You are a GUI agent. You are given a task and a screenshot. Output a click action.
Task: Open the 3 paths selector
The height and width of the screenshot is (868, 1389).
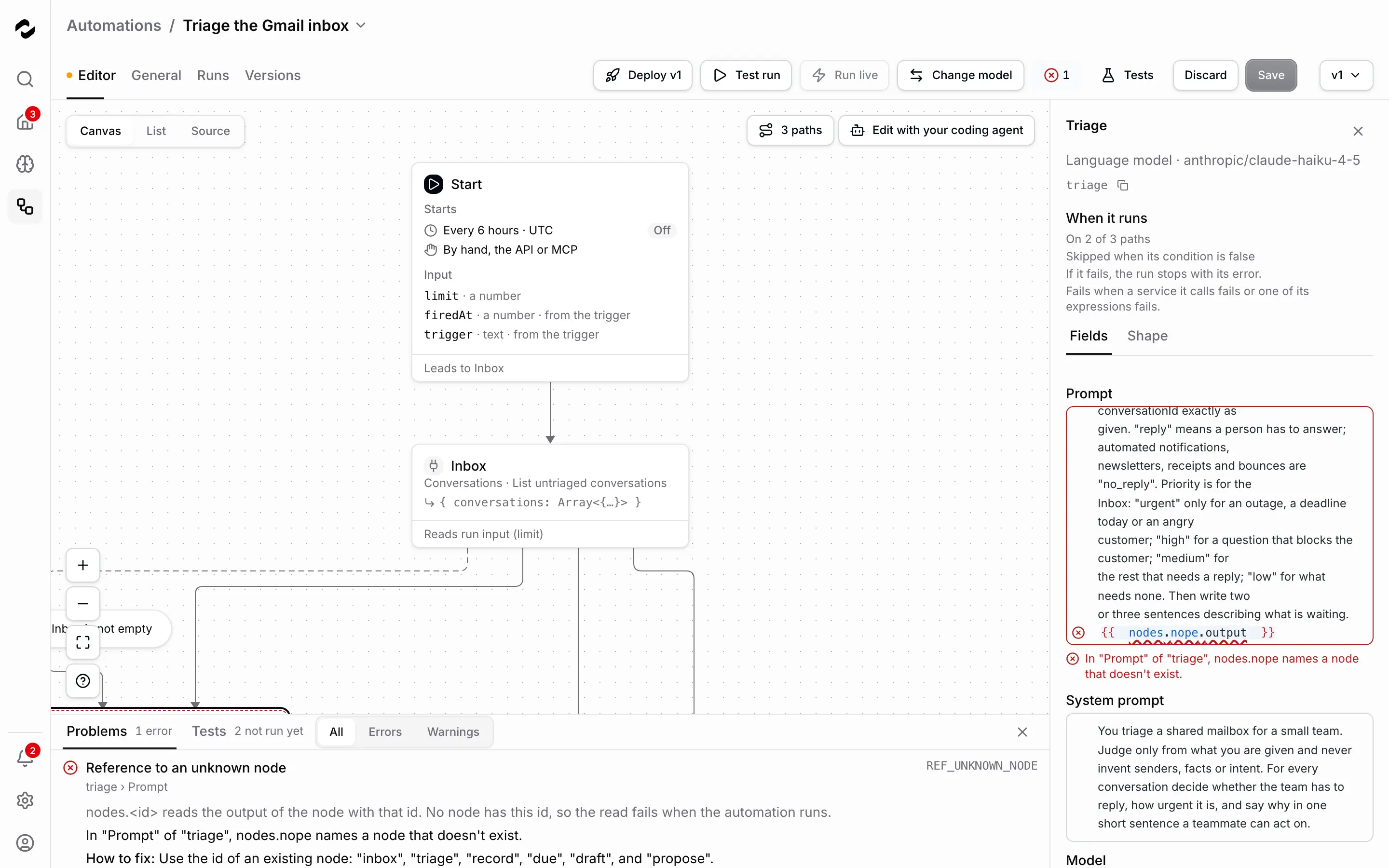[790, 130]
